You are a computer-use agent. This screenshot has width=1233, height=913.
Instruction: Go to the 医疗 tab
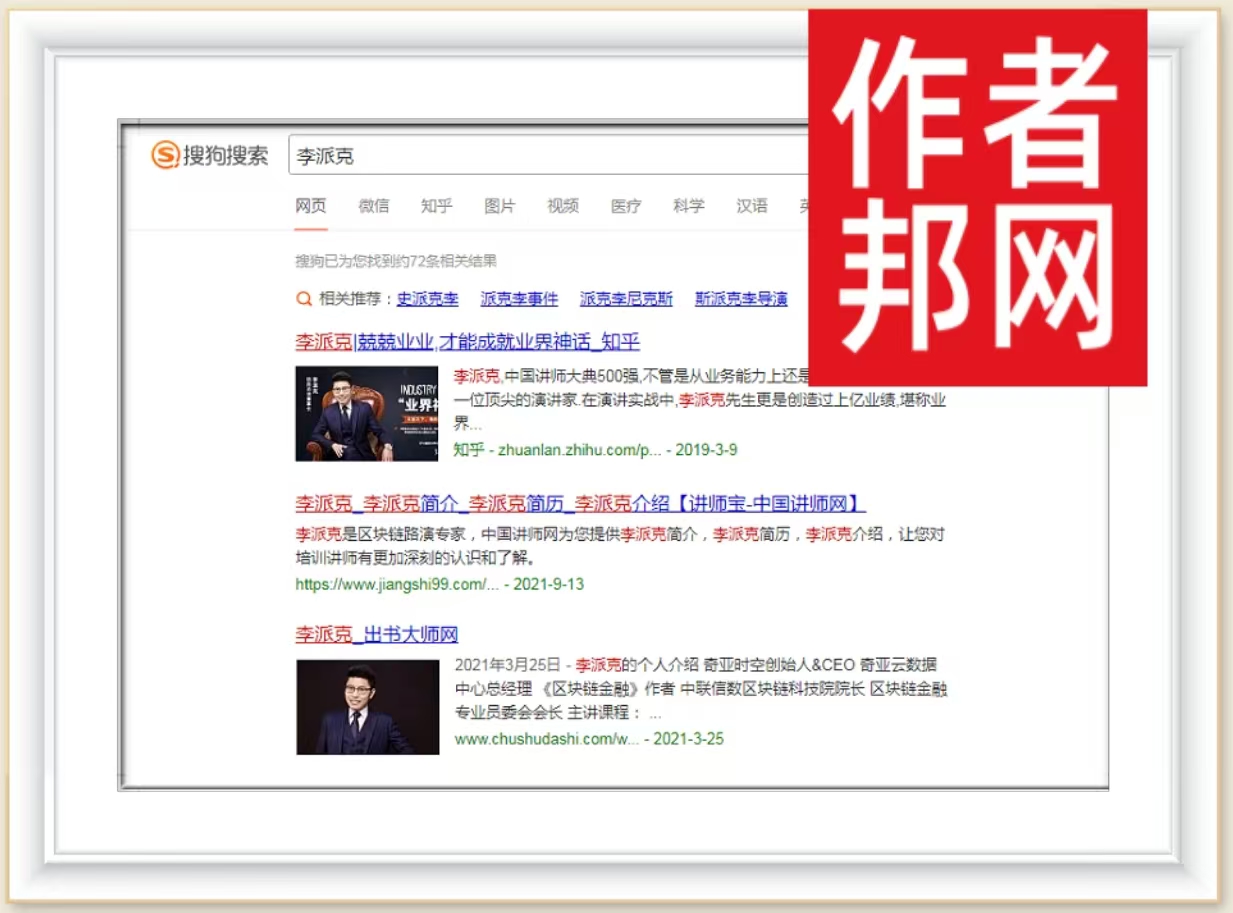(x=625, y=206)
